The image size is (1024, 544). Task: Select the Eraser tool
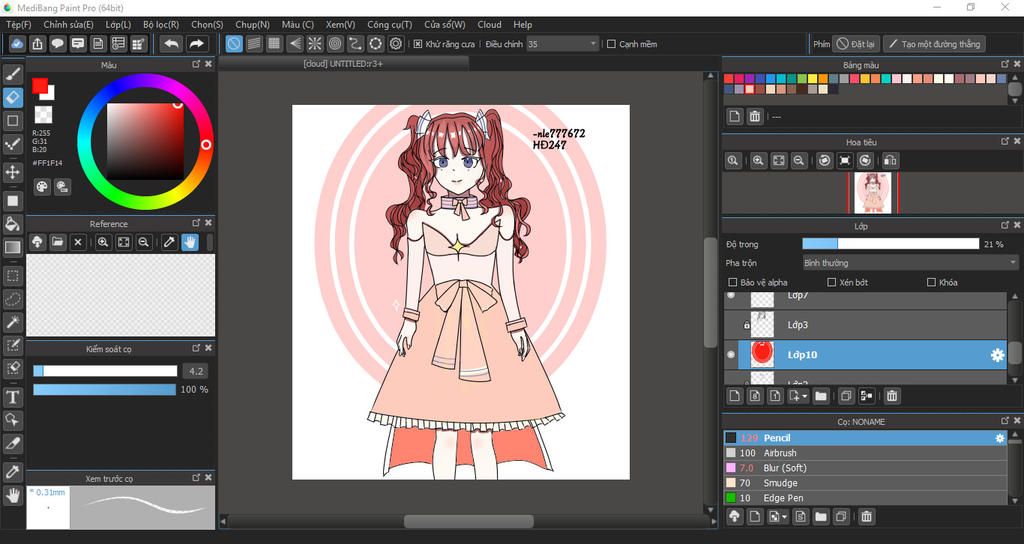[12, 97]
